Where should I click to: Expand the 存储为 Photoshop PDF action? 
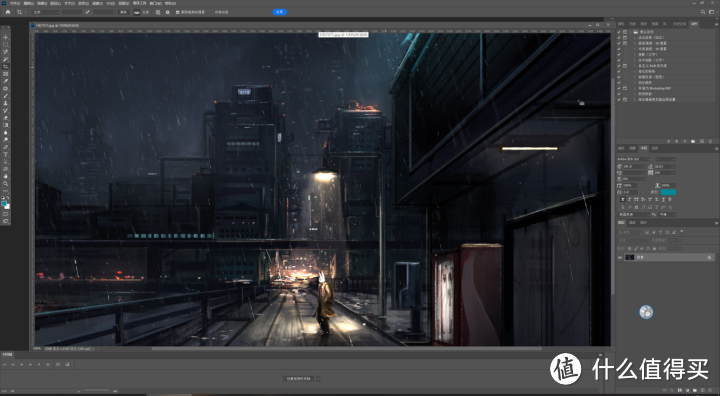(x=635, y=88)
